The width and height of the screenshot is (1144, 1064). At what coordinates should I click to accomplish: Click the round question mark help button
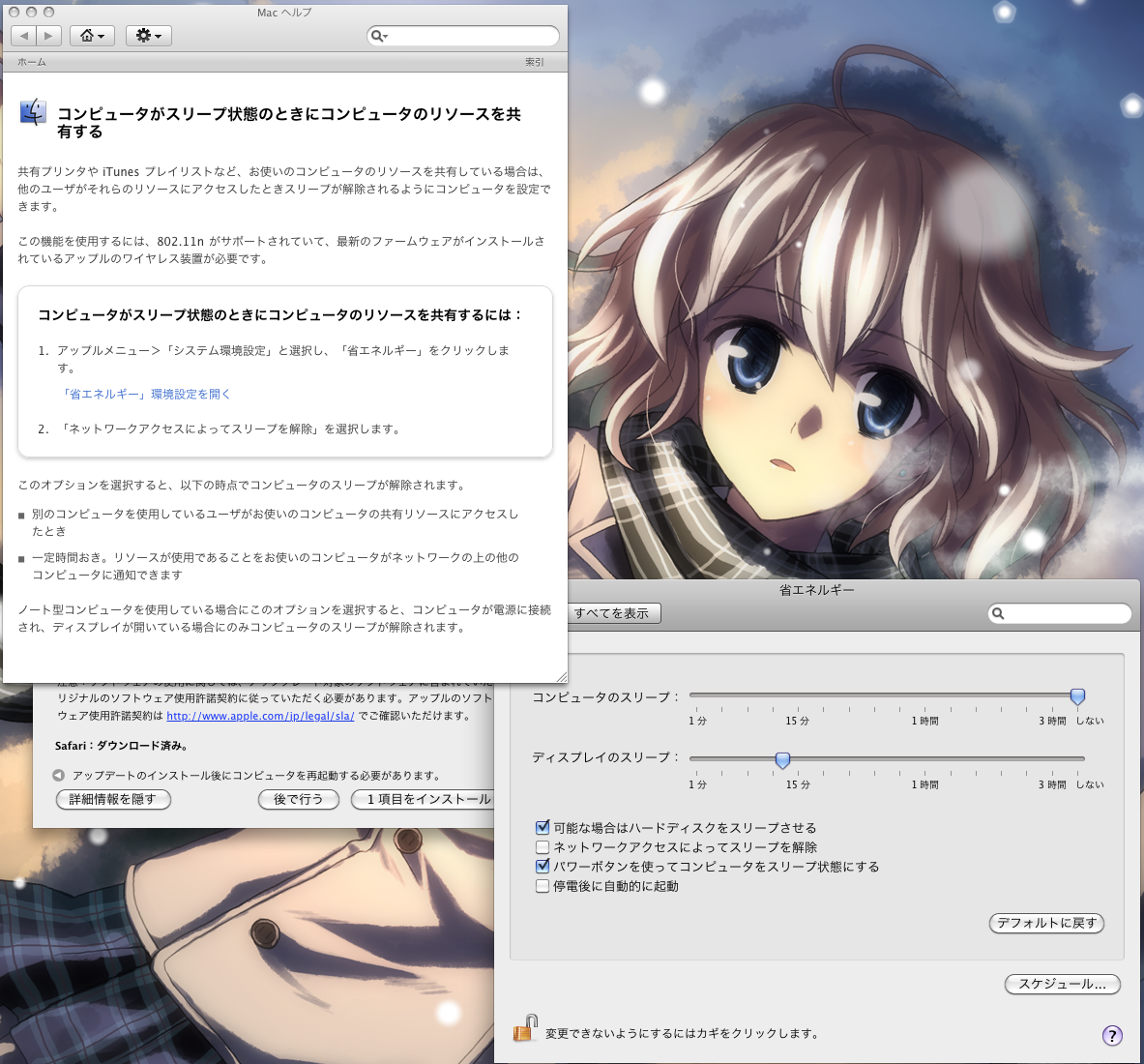1112,1035
